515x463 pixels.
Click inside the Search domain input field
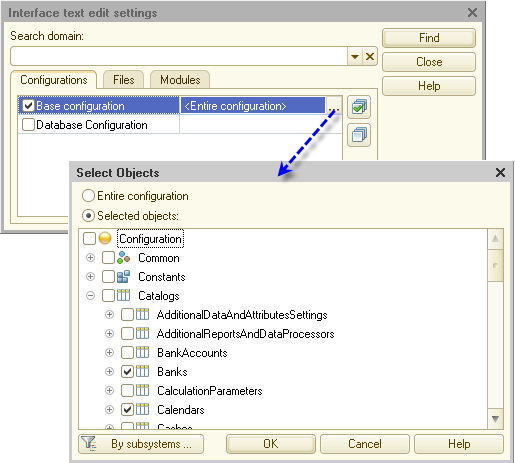[x=179, y=56]
